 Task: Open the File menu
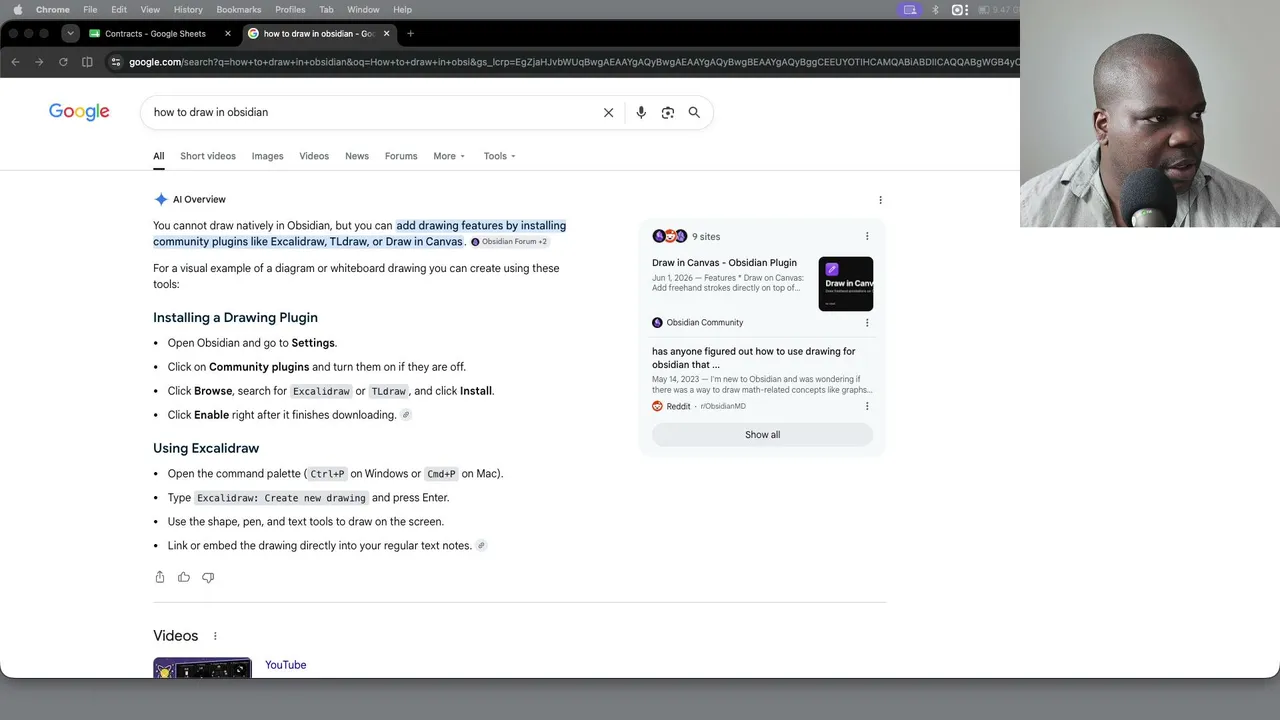coord(90,10)
